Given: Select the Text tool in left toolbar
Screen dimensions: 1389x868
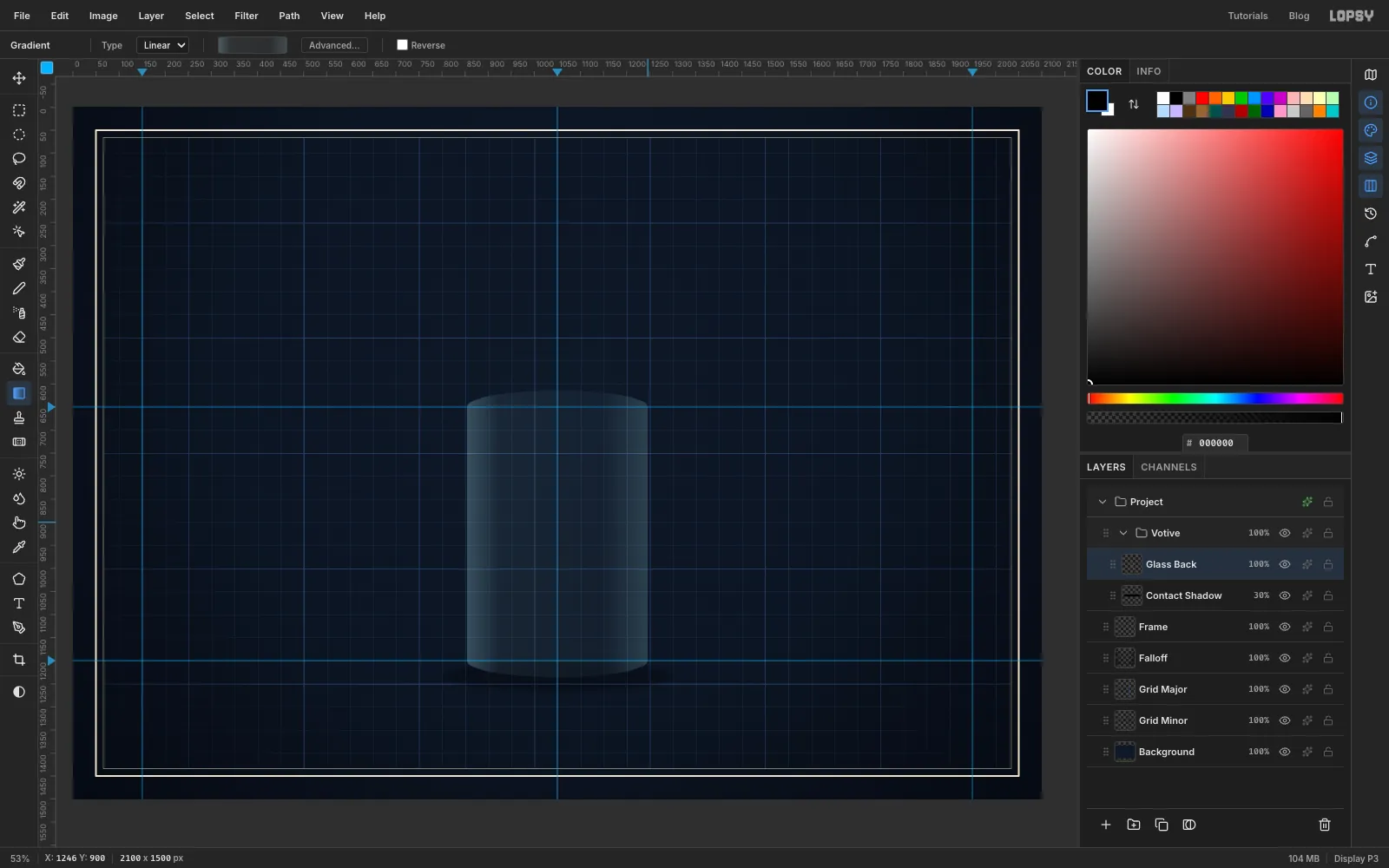Looking at the screenshot, I should [19, 603].
